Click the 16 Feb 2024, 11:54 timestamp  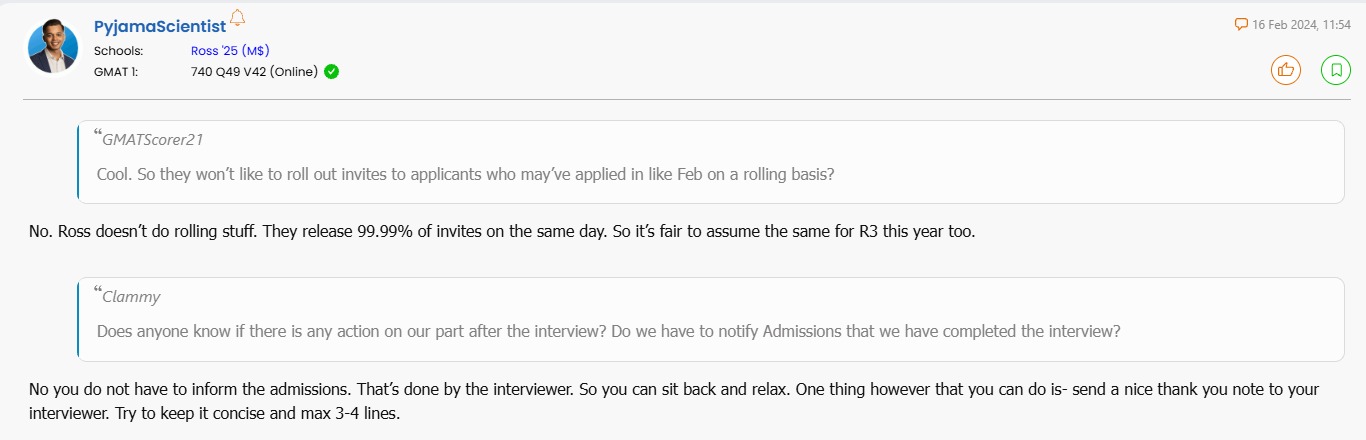(1301, 24)
